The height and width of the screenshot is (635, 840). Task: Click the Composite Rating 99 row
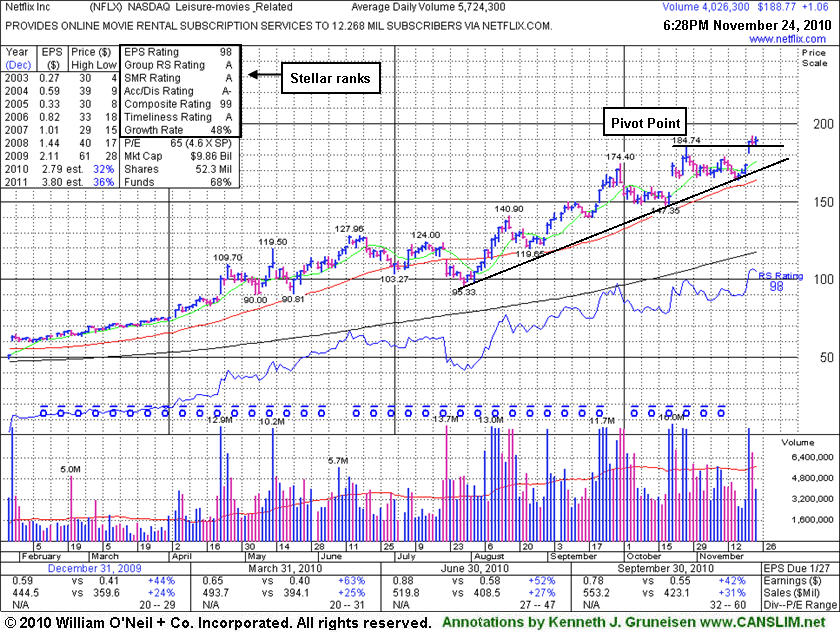coord(178,104)
